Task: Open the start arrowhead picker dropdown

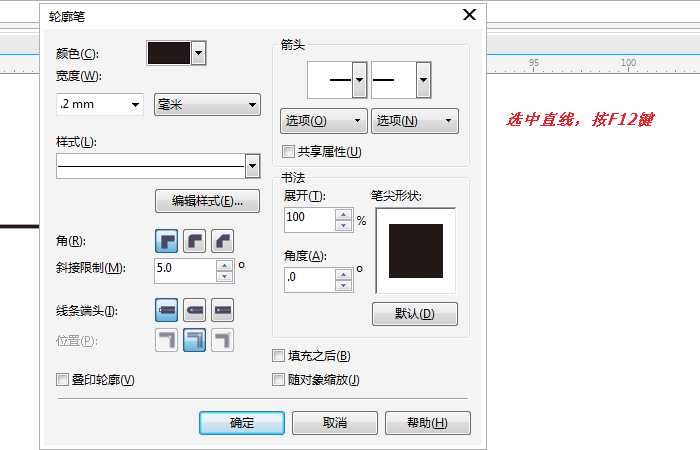Action: (x=359, y=79)
